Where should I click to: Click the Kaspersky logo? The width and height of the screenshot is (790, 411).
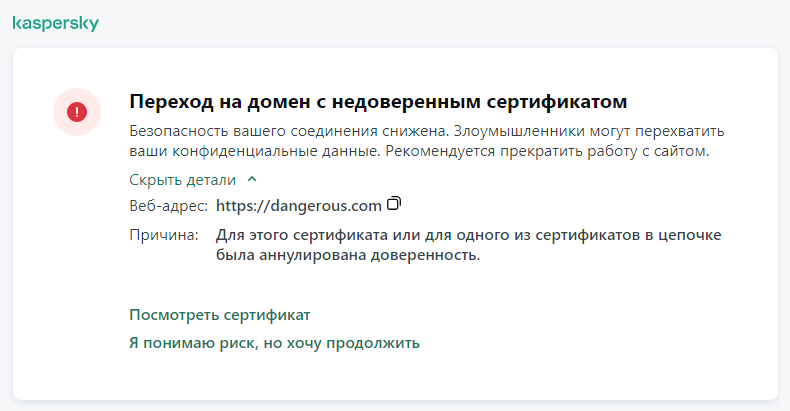pos(55,23)
